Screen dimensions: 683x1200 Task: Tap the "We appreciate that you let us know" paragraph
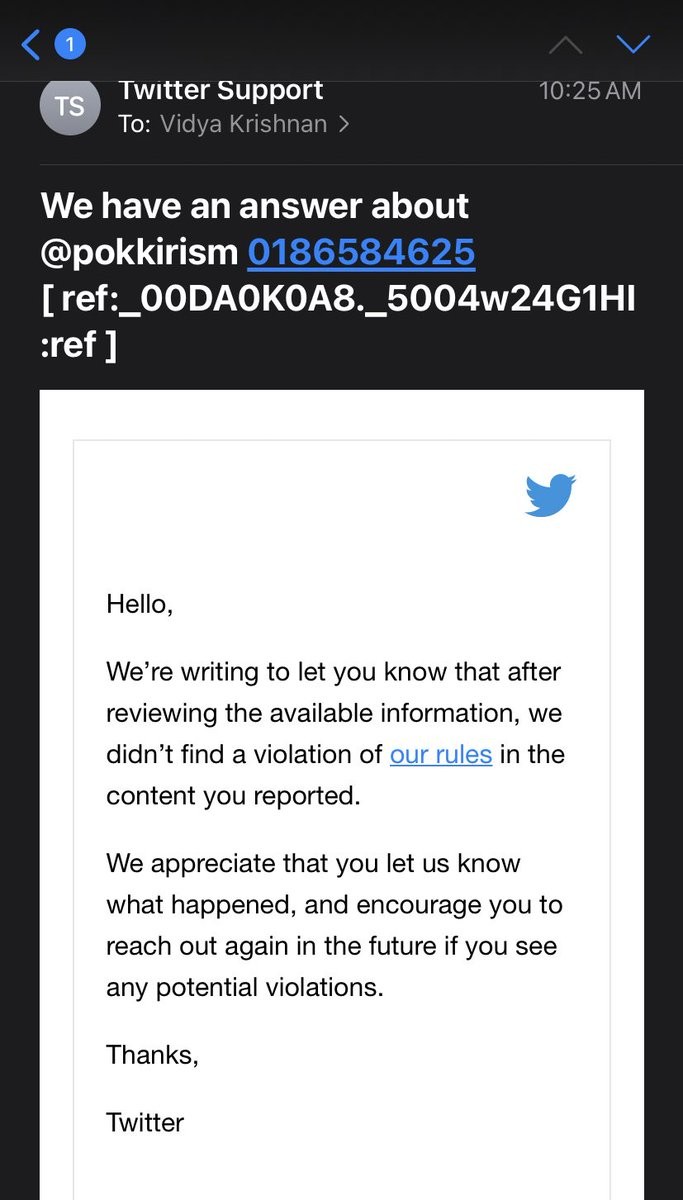point(334,925)
